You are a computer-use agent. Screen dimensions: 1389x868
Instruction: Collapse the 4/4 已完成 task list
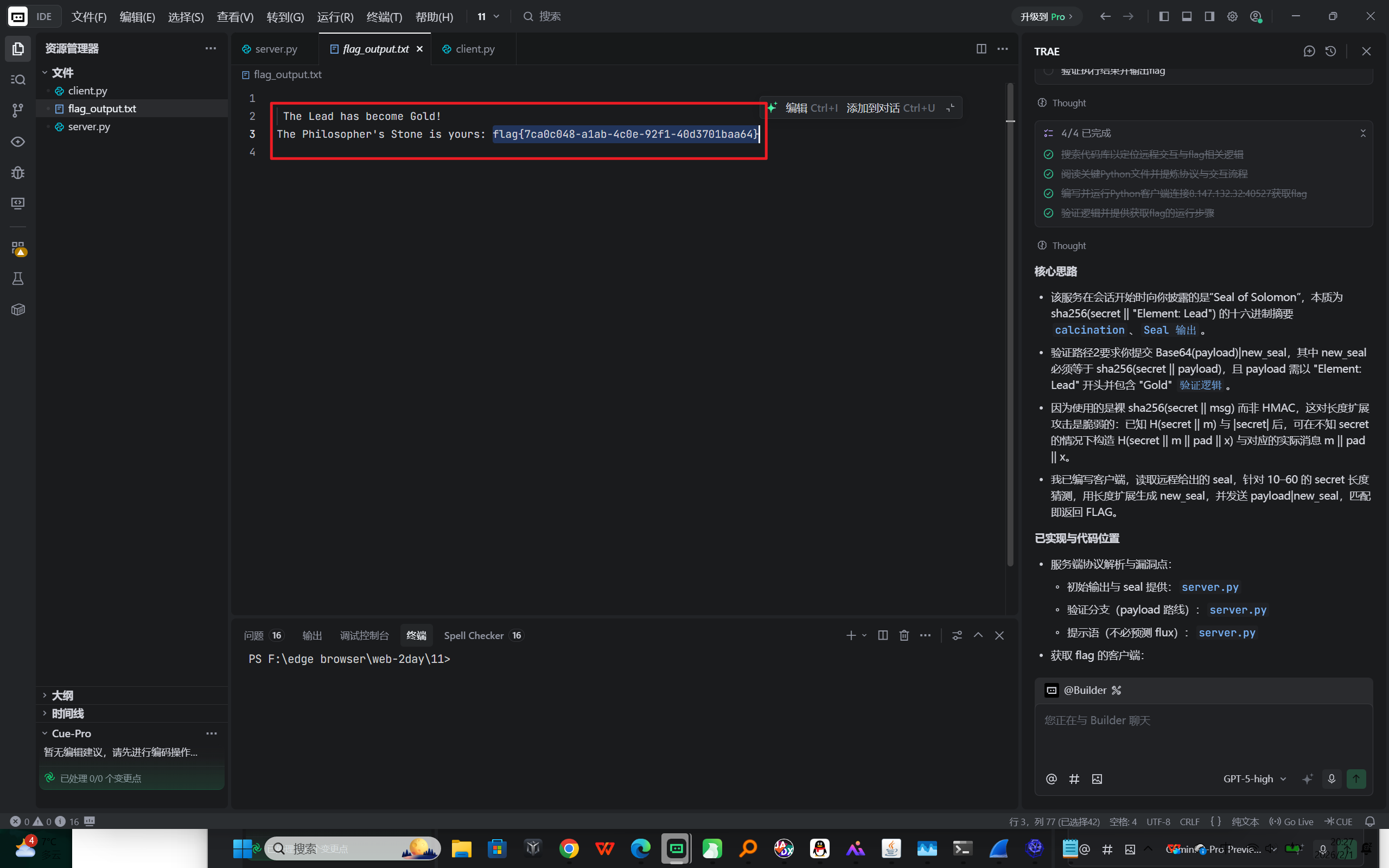coord(1362,133)
